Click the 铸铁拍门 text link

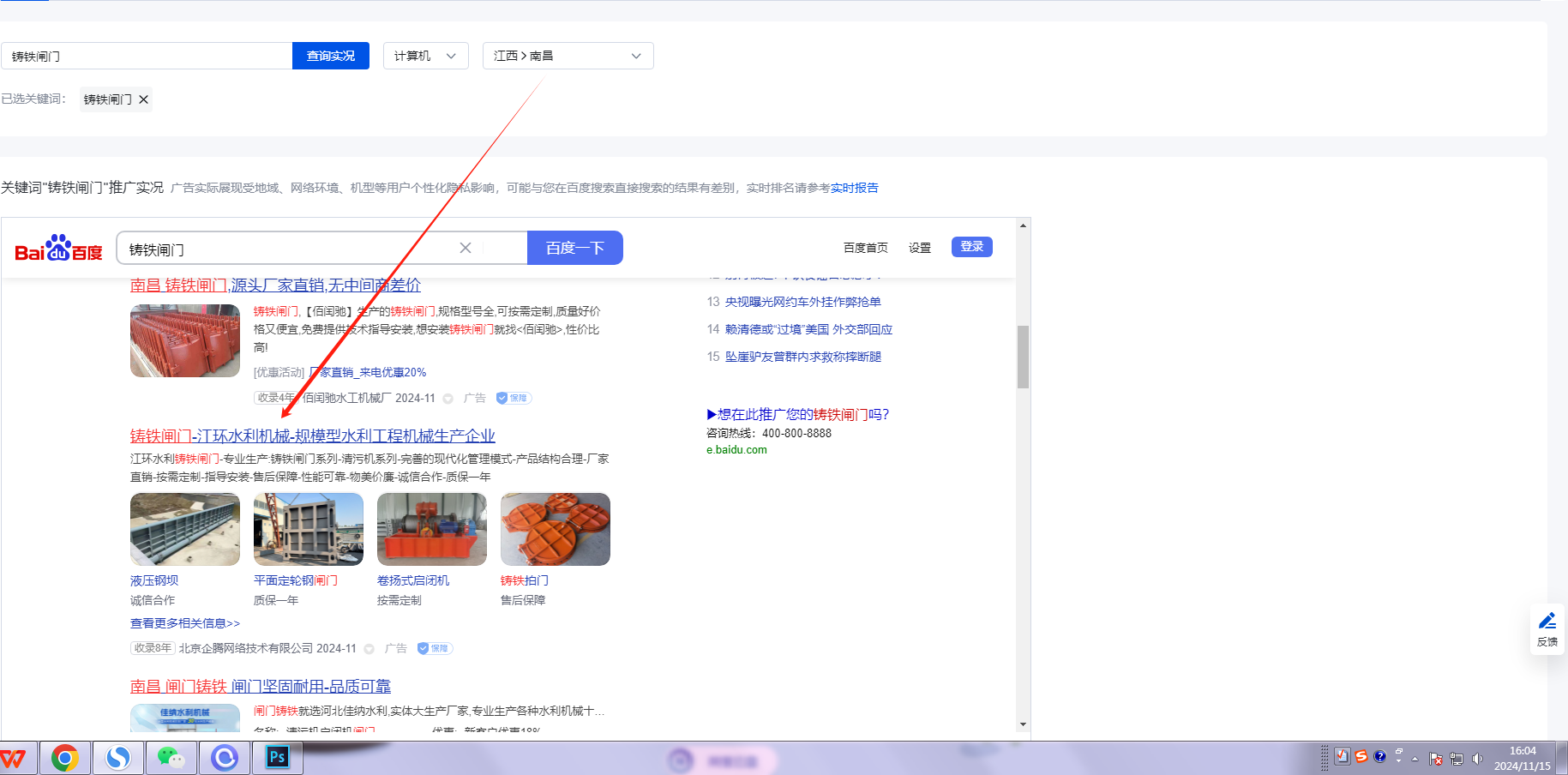click(525, 580)
